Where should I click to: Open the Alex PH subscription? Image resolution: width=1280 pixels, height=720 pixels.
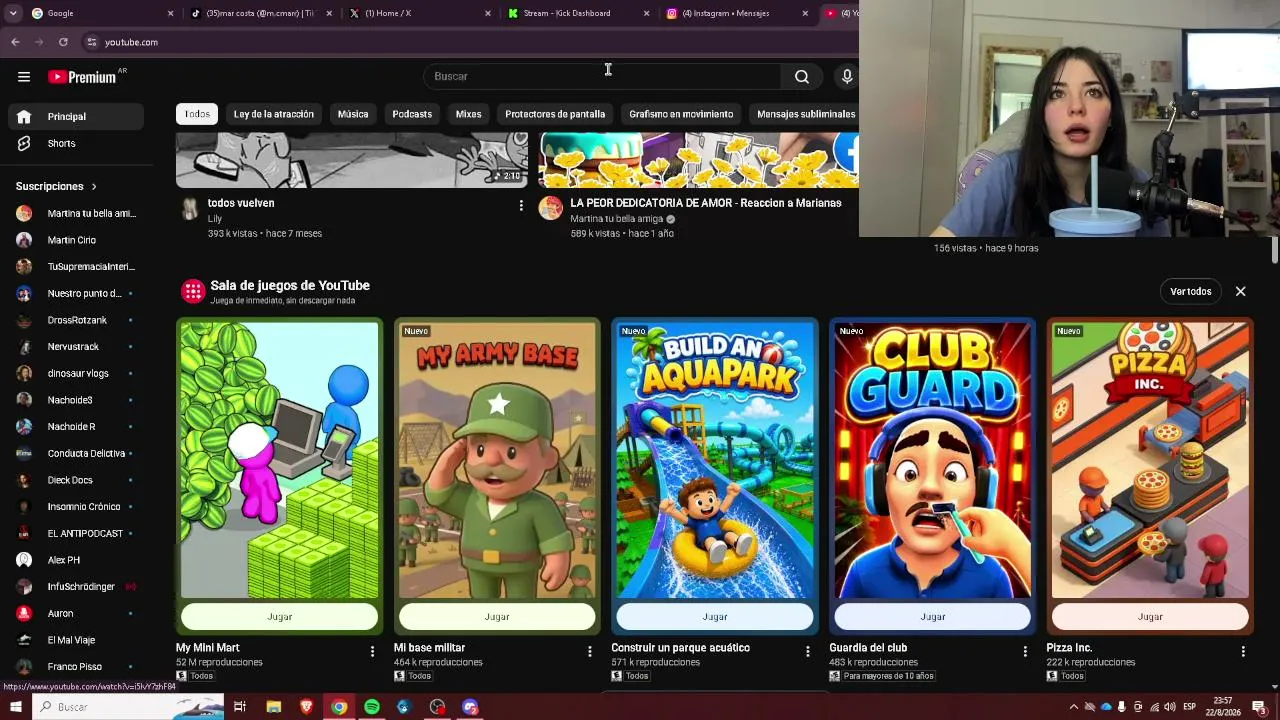tap(76, 560)
